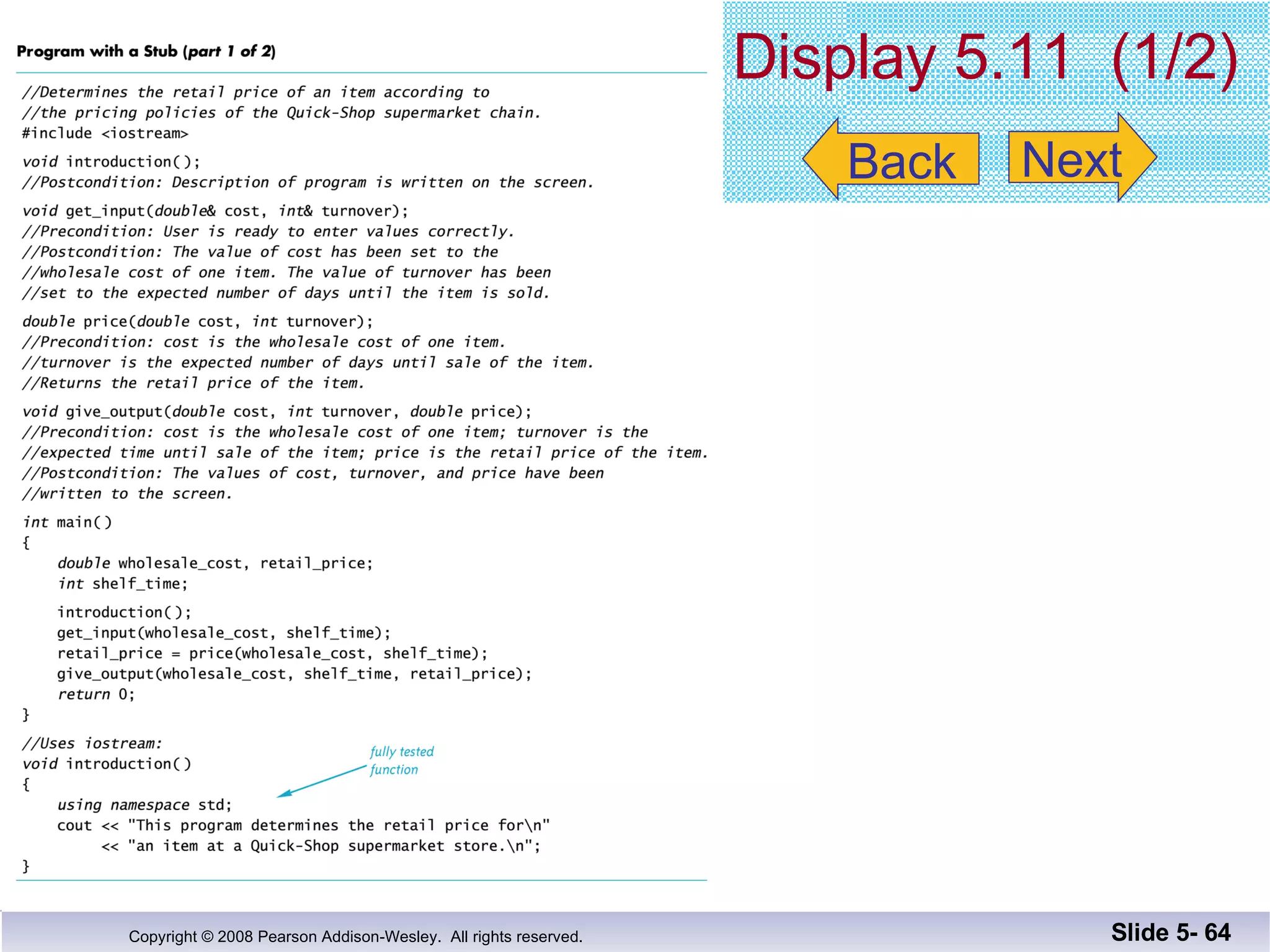
Task: Click the 'Display 5.11 (1/2)' title
Action: coord(985,57)
